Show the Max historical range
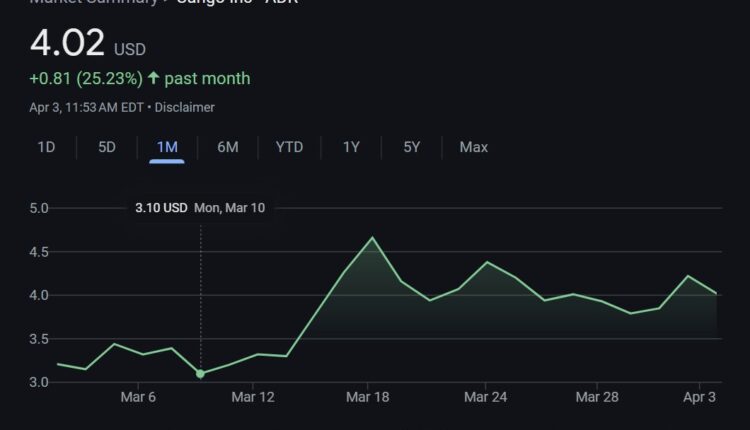750x430 pixels. tap(473, 147)
